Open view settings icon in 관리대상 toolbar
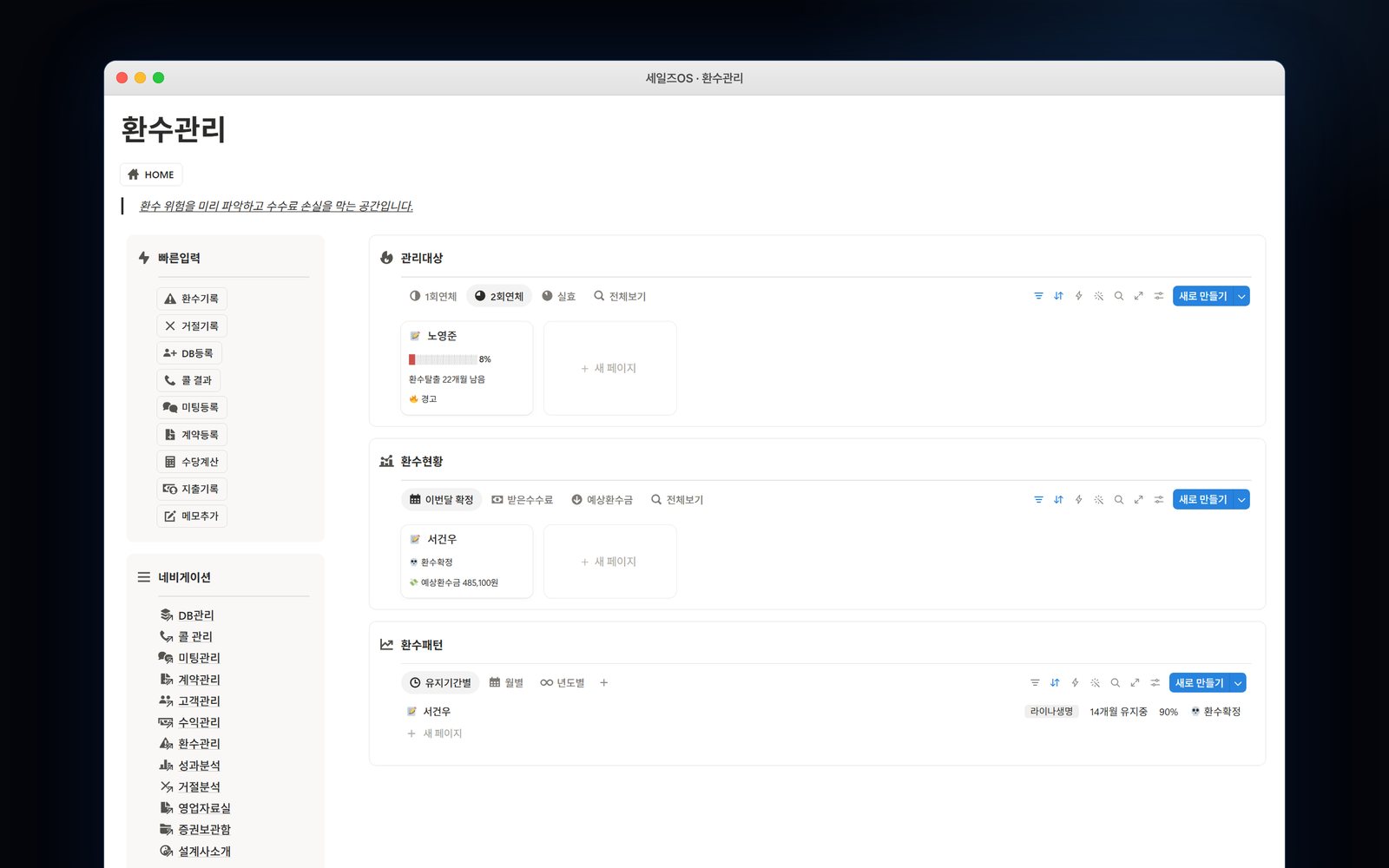 click(x=1159, y=296)
